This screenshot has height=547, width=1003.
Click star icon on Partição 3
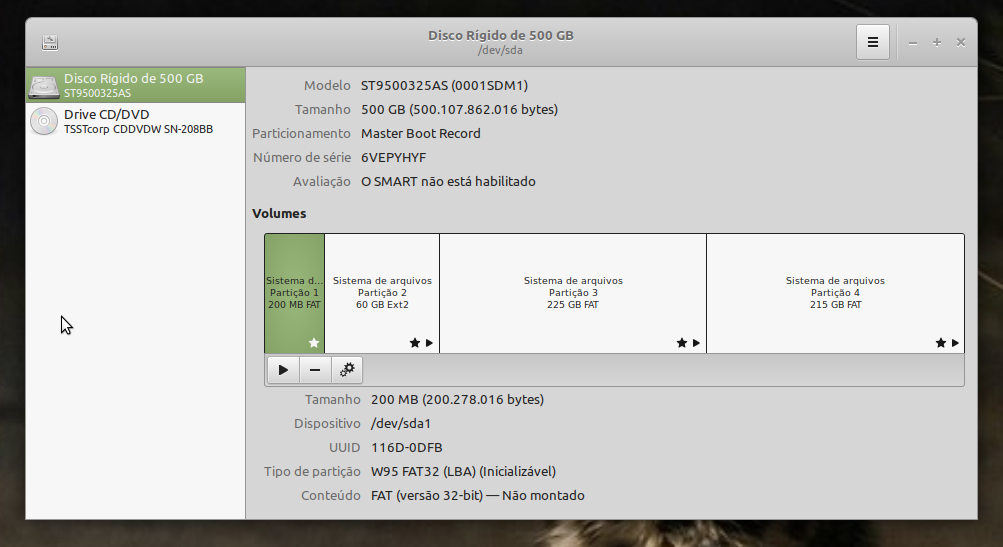[x=681, y=343]
